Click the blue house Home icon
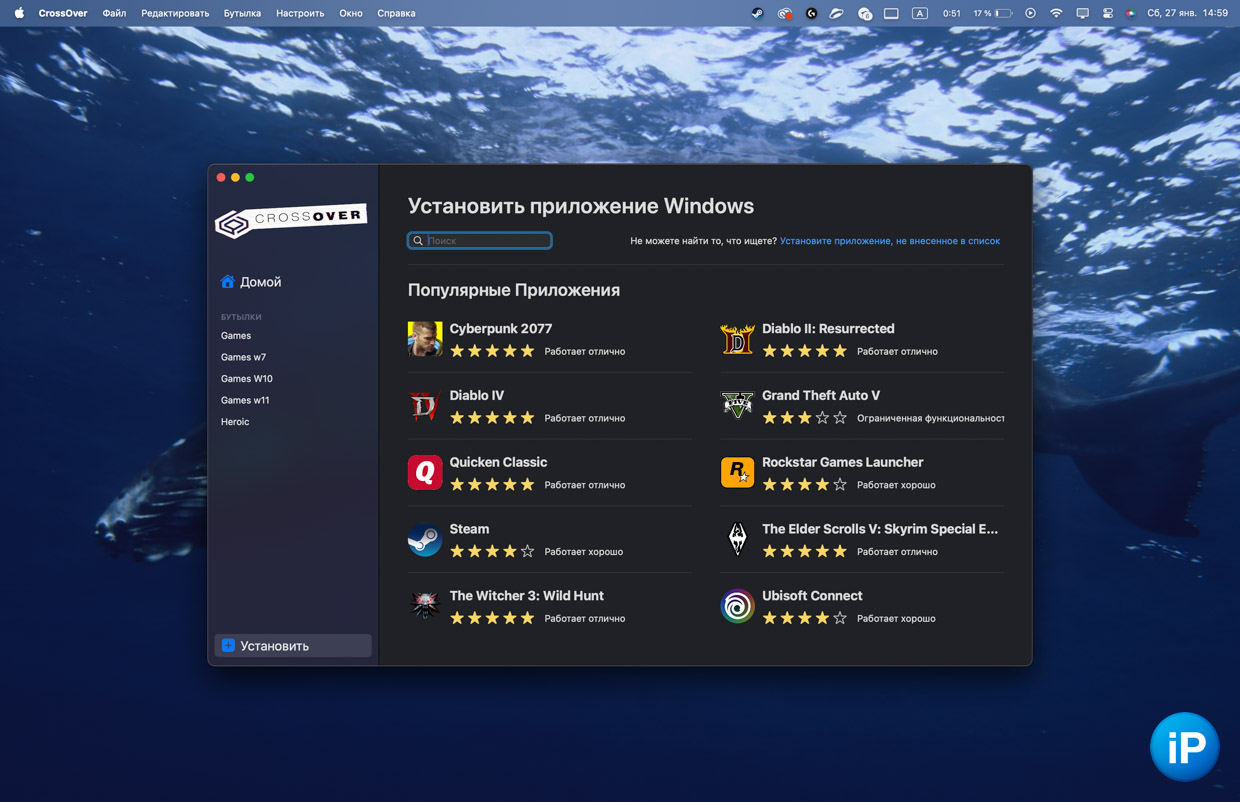The image size is (1240, 802). pos(228,281)
